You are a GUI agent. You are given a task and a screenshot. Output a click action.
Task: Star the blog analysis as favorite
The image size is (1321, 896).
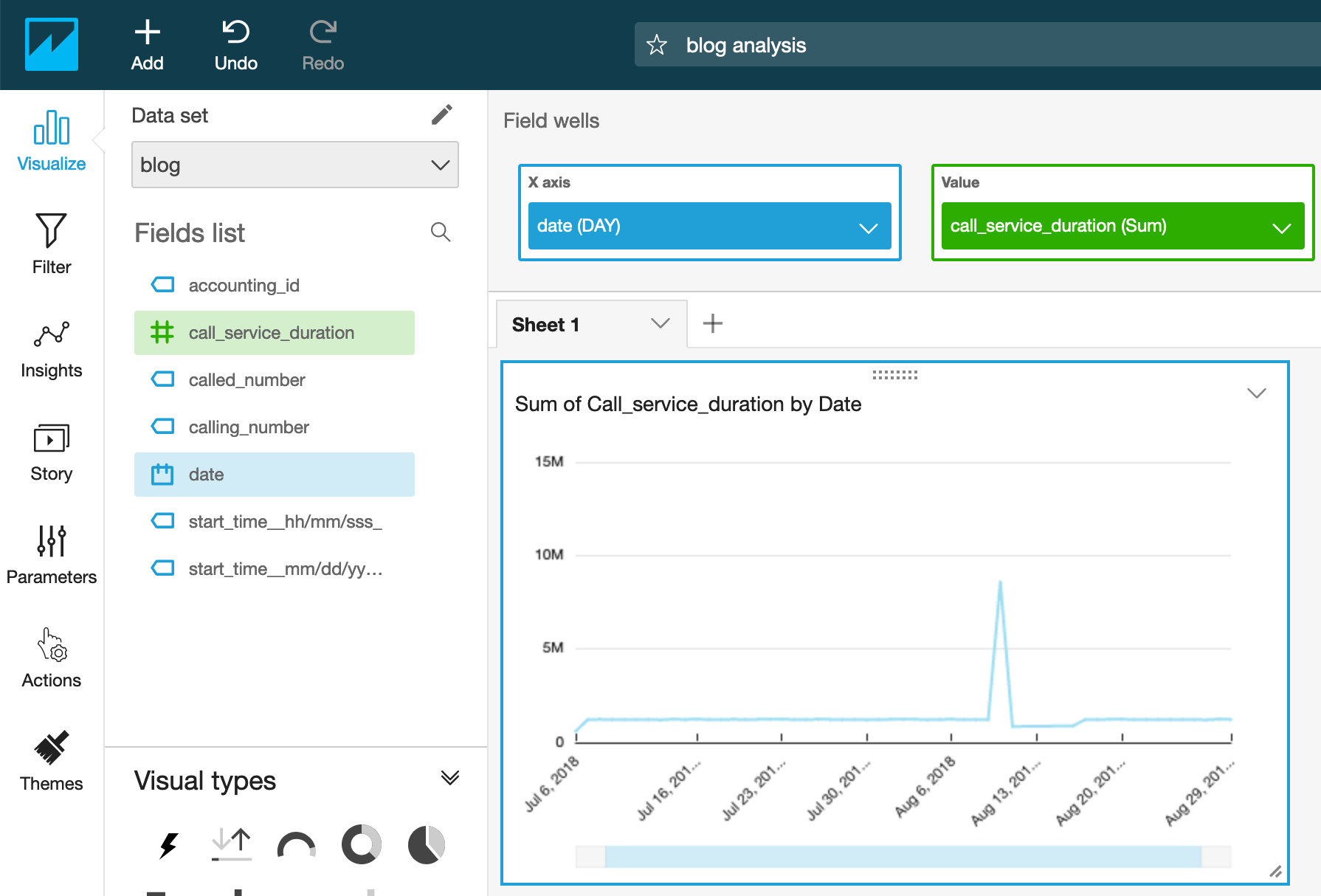pos(657,45)
